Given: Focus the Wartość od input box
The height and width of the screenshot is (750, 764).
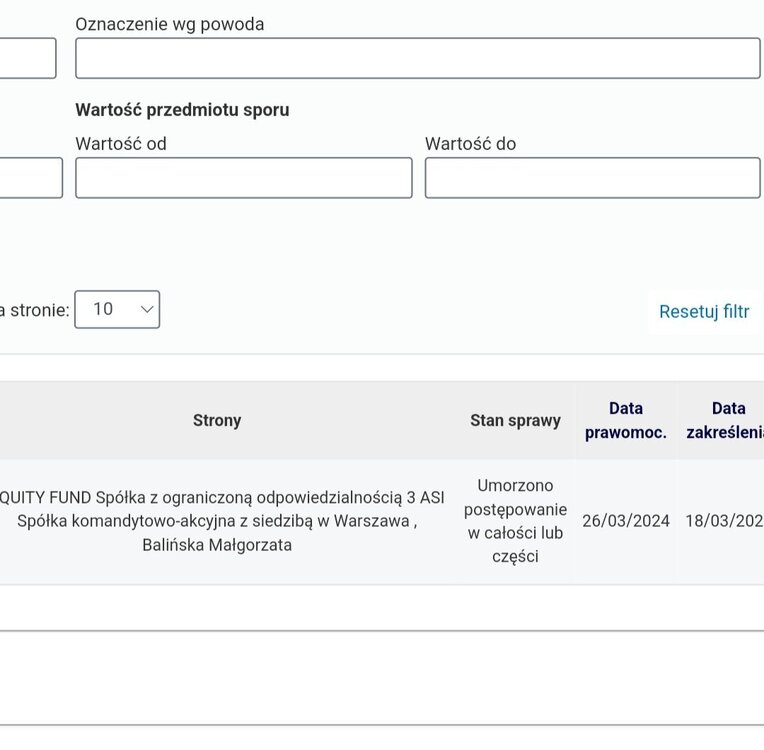Looking at the screenshot, I should [244, 178].
